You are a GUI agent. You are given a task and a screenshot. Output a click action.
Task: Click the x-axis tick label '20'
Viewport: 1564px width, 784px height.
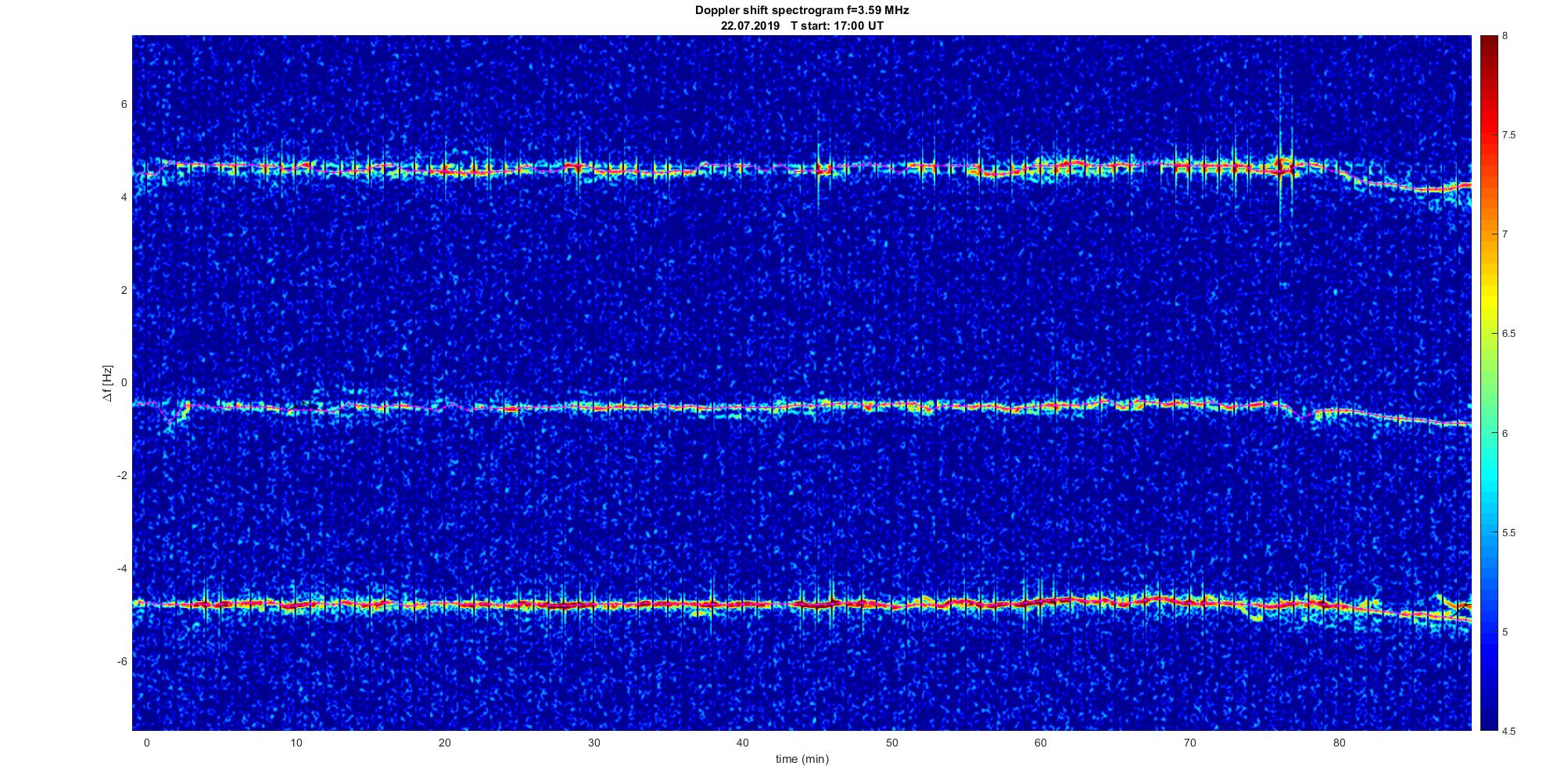tap(445, 743)
